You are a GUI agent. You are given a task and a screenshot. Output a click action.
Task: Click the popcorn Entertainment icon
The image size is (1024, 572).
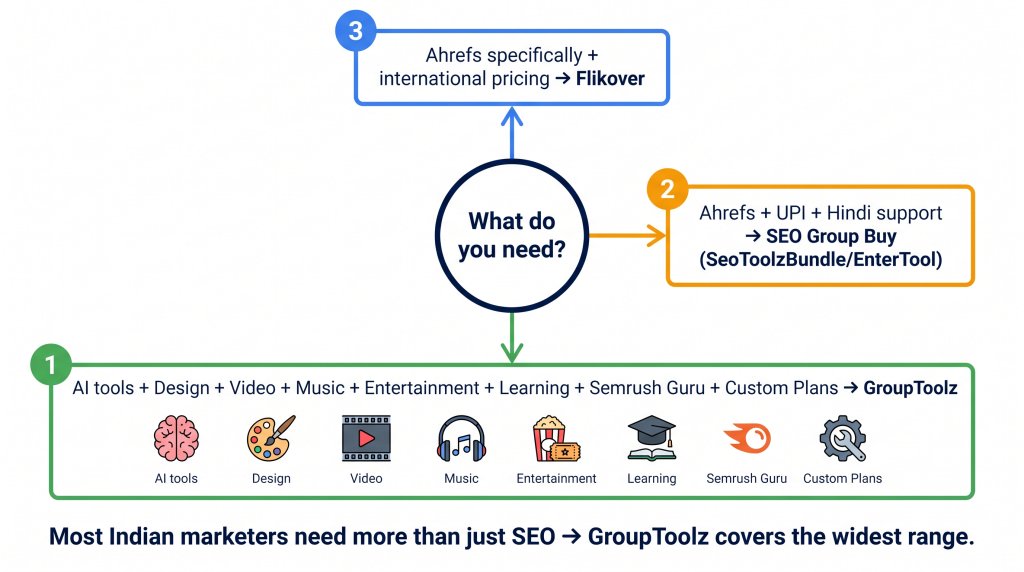(x=556, y=439)
